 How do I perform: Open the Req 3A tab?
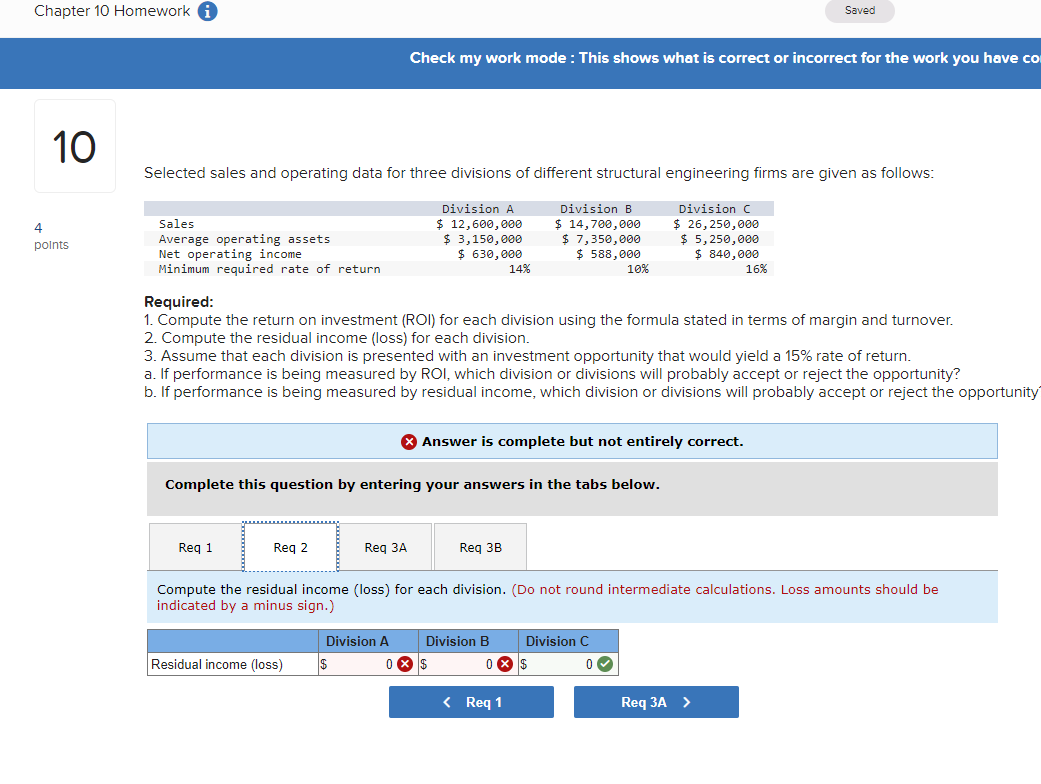(386, 546)
